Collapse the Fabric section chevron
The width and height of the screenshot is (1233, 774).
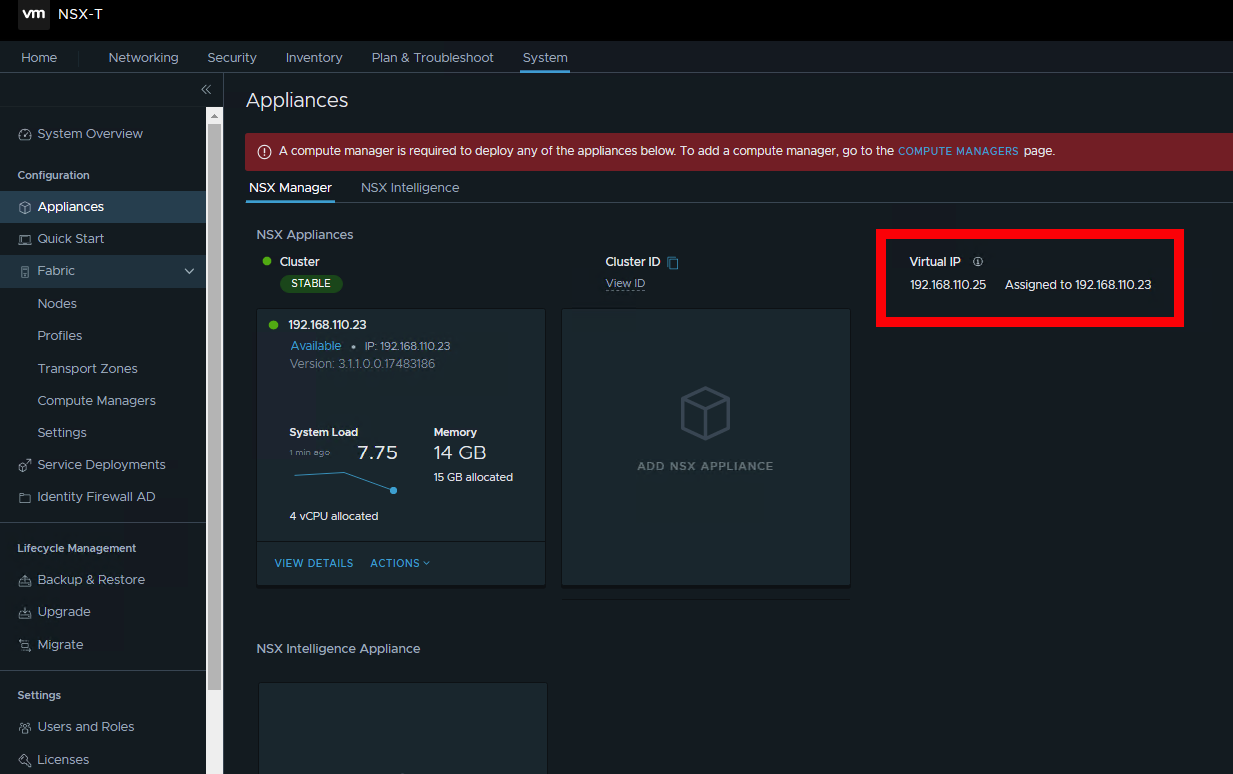click(189, 271)
